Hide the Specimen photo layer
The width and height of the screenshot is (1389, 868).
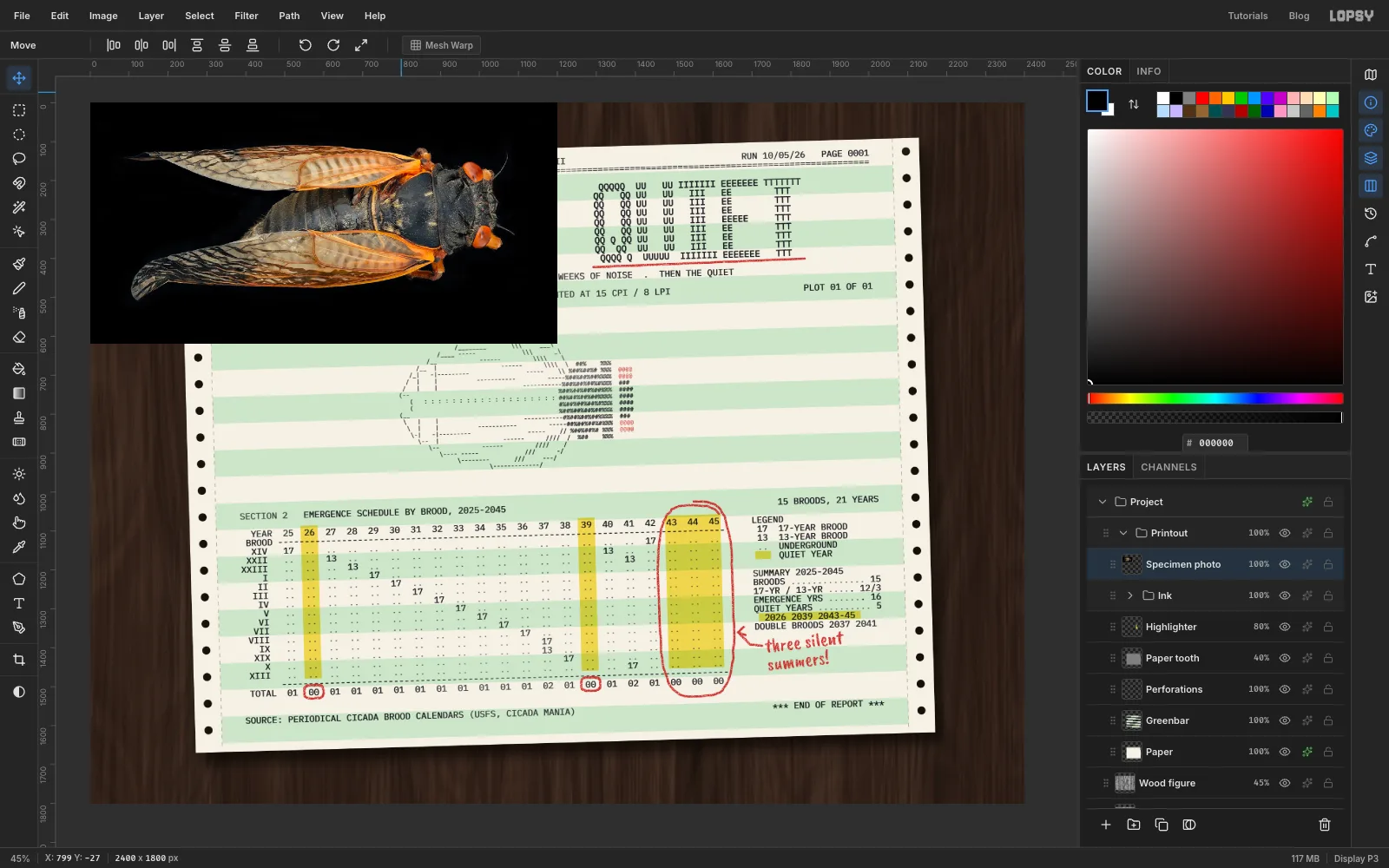(x=1285, y=564)
